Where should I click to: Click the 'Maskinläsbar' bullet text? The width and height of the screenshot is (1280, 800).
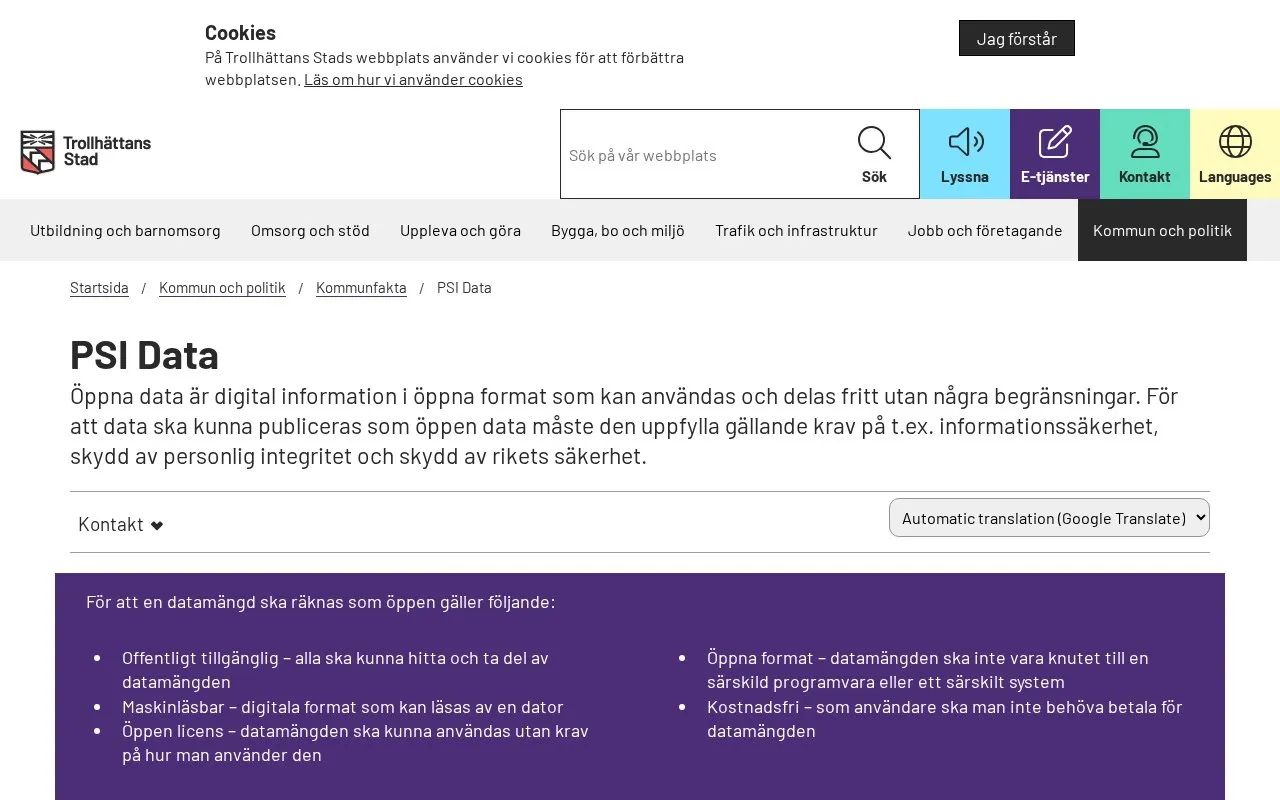point(343,706)
